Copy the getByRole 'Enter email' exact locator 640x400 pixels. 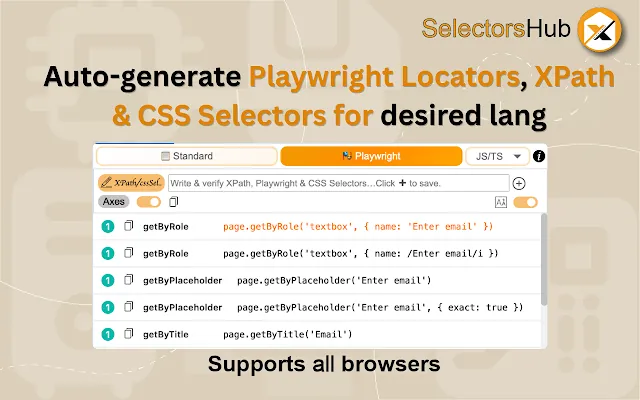(129, 226)
